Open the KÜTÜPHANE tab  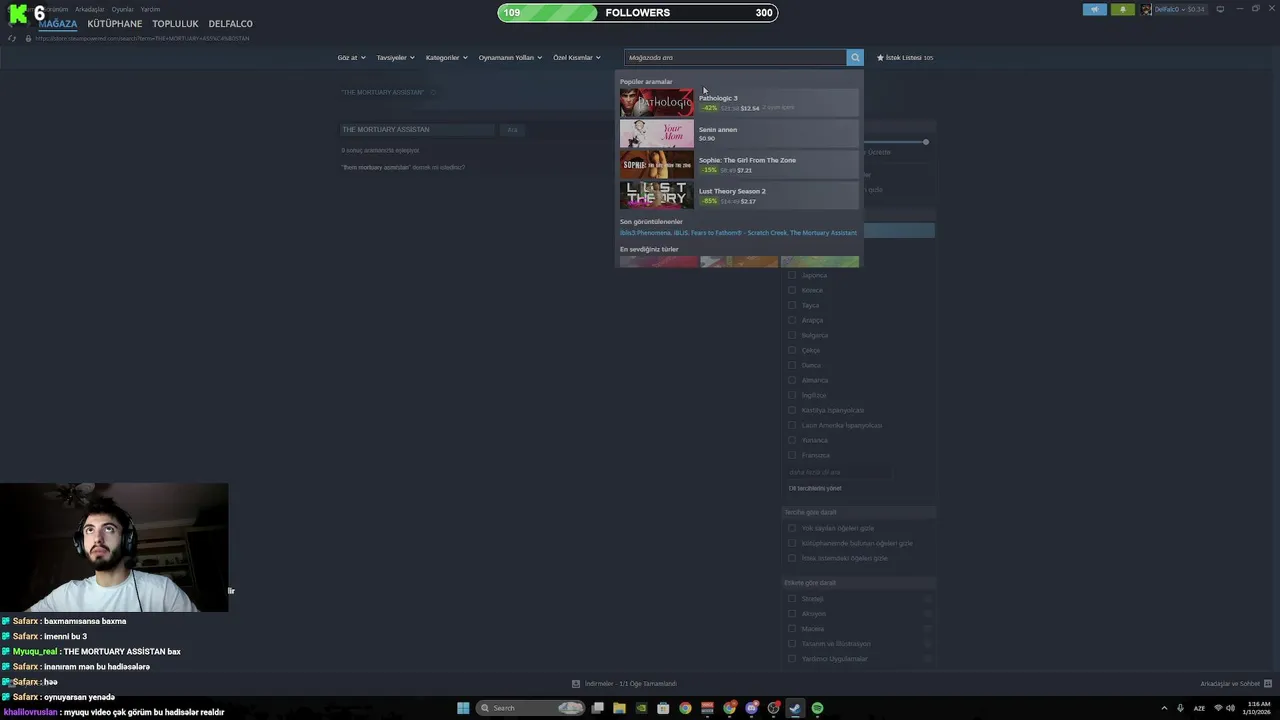click(x=115, y=23)
